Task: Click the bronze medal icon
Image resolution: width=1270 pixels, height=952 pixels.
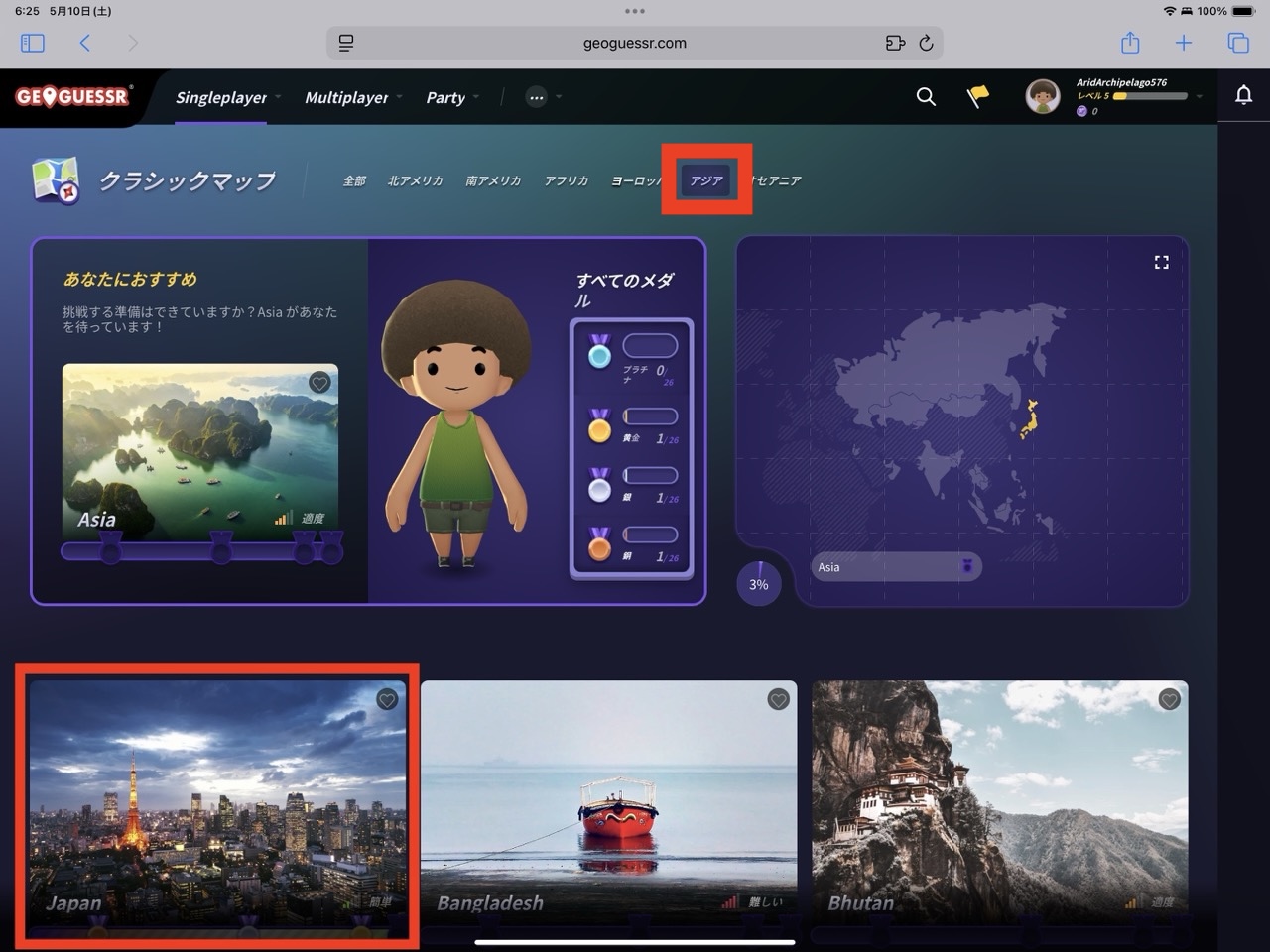Action: tap(599, 545)
